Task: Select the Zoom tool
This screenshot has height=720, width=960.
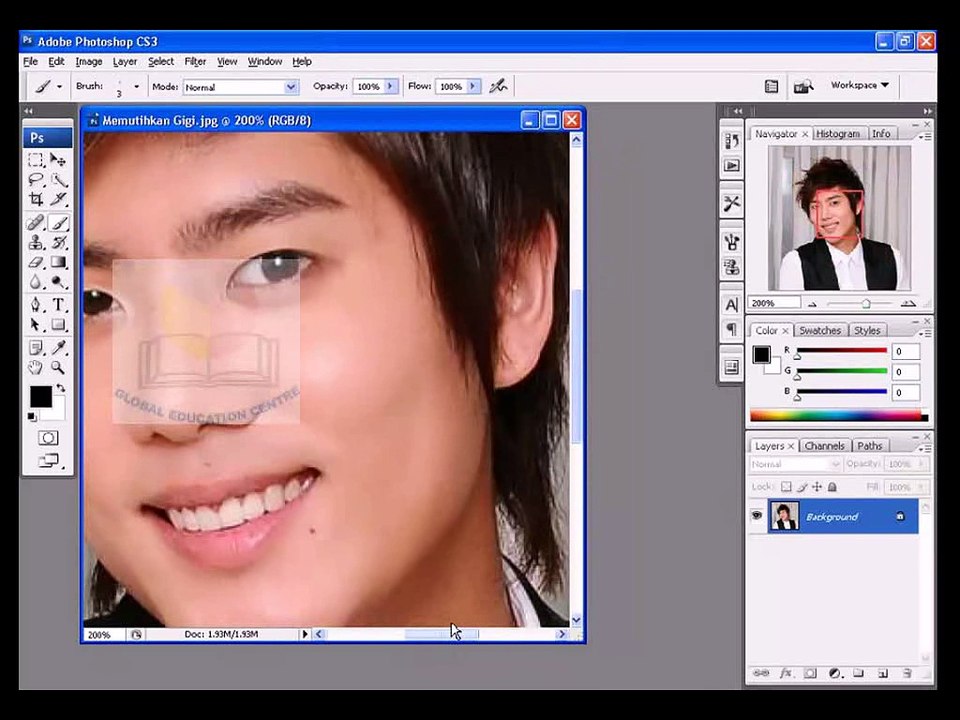Action: (x=58, y=367)
